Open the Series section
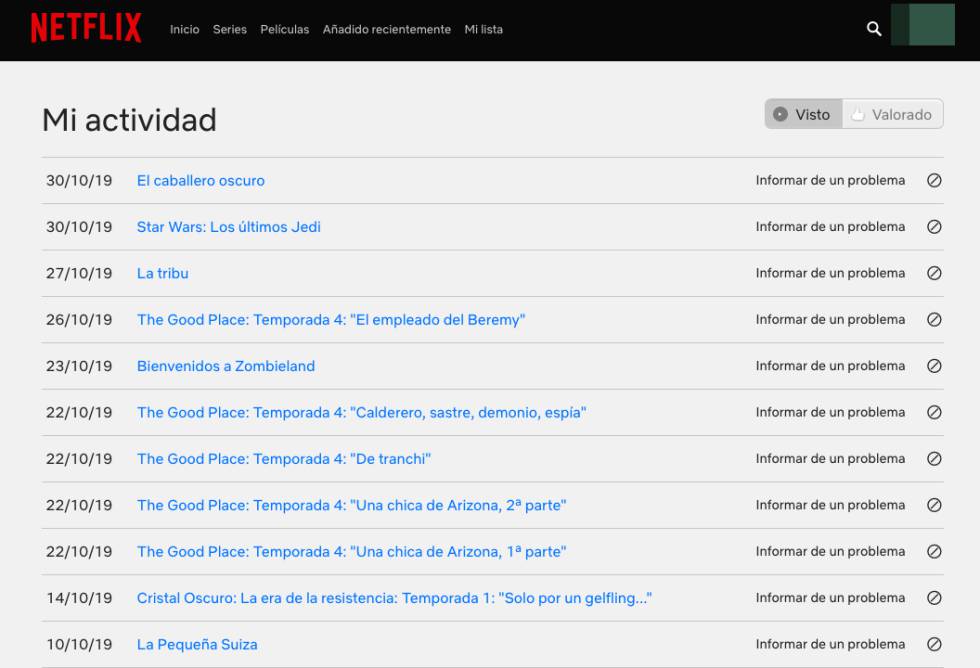Screen dimensions: 980x668 click(229, 29)
